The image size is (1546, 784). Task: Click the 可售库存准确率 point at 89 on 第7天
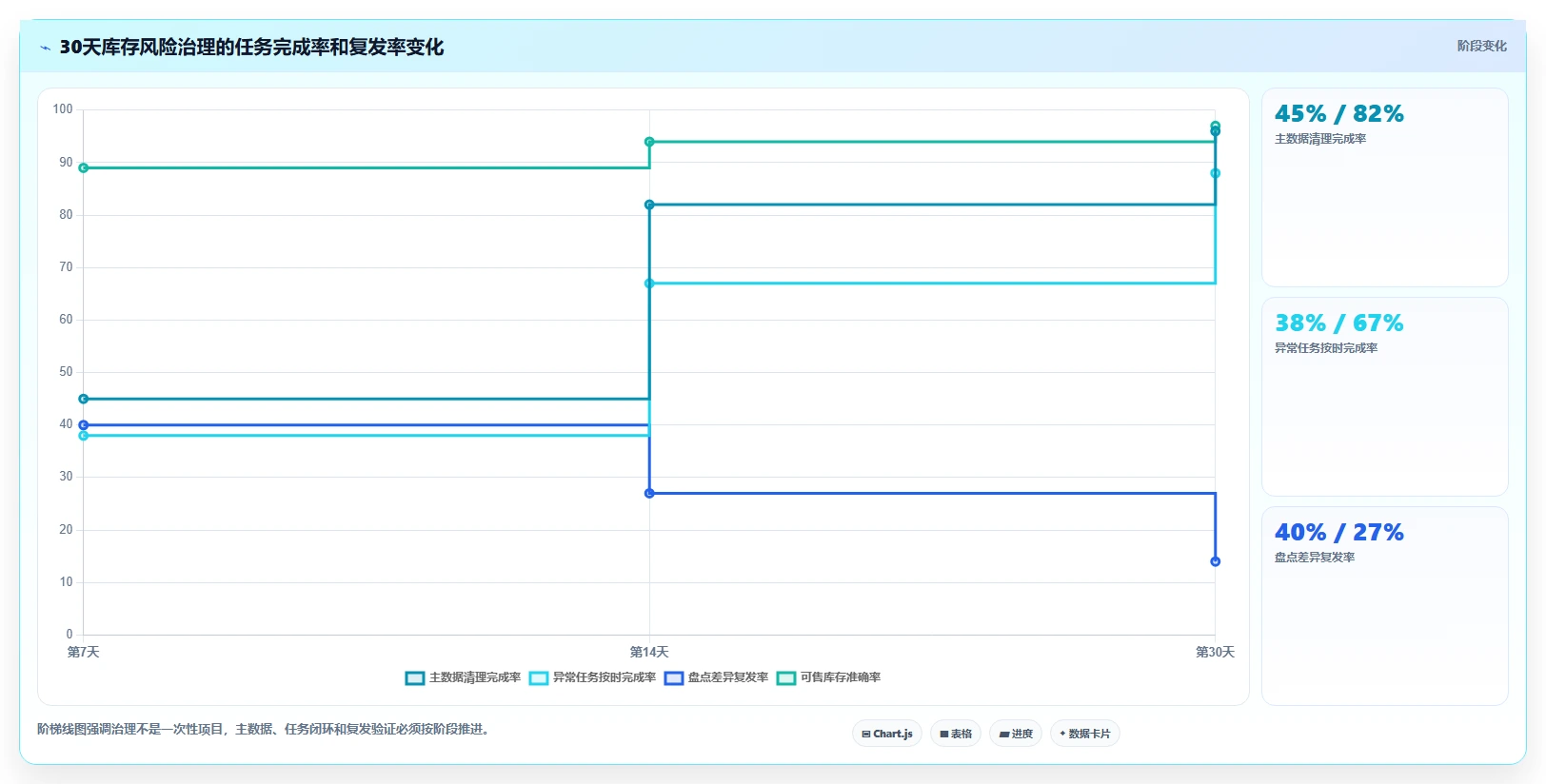pos(84,168)
